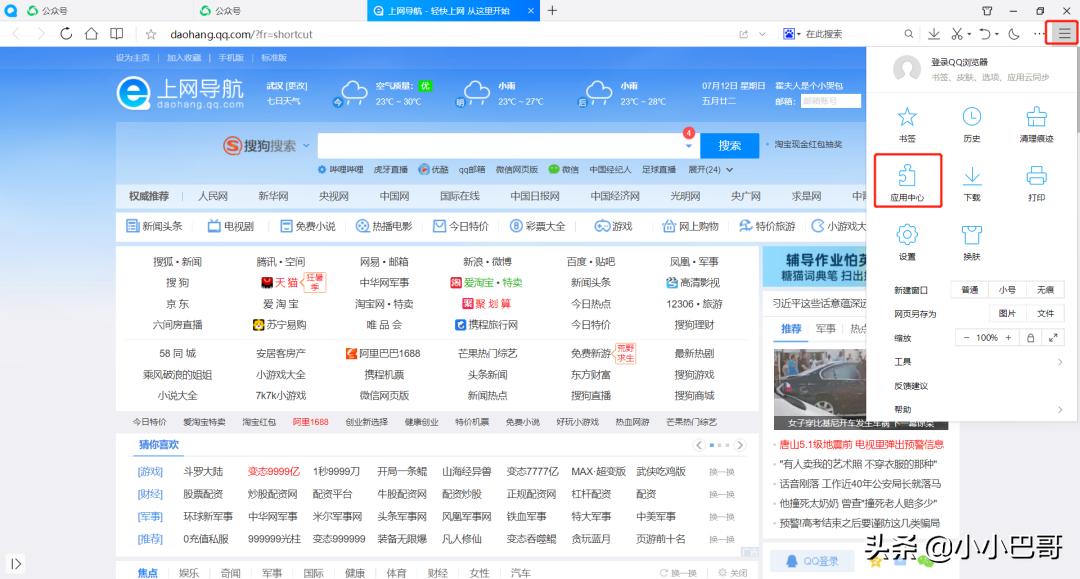Refresh the page with the reload icon

click(x=66, y=33)
